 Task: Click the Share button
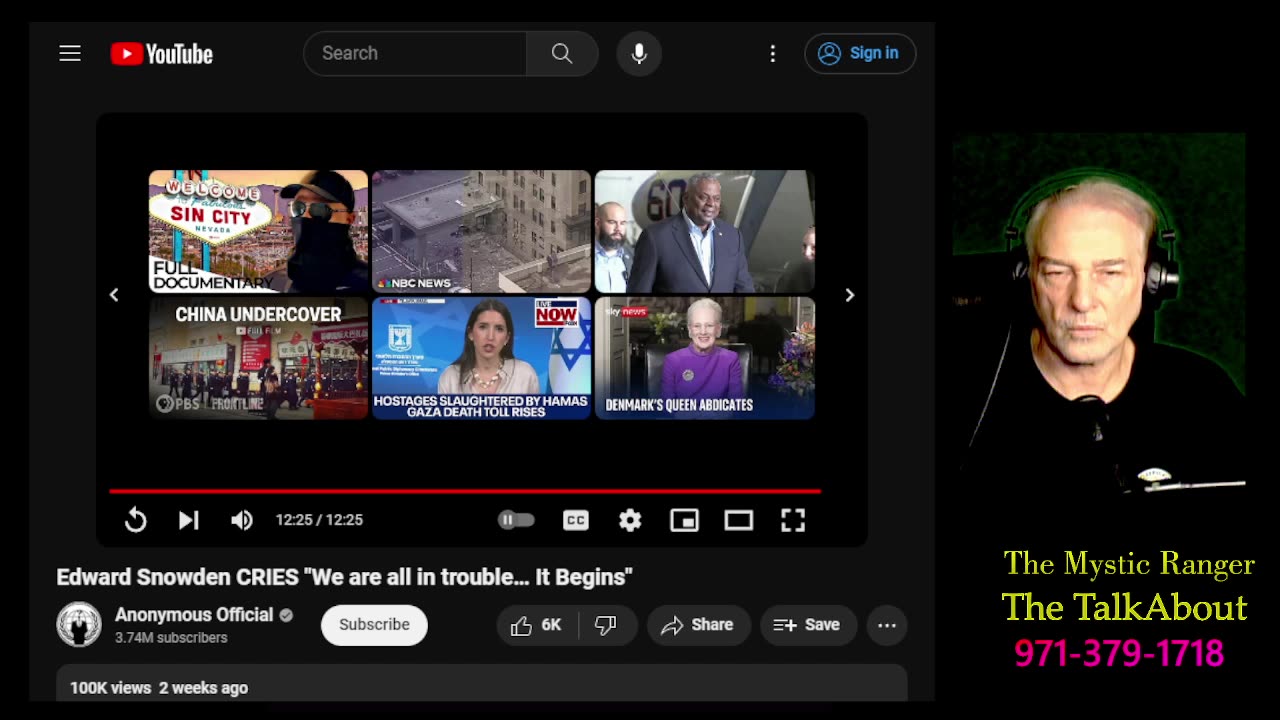tap(697, 625)
